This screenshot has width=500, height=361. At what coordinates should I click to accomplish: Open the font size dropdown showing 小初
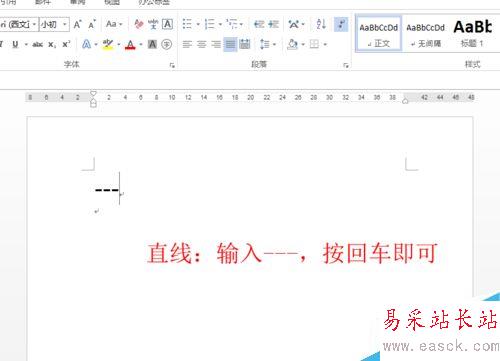pos(65,24)
